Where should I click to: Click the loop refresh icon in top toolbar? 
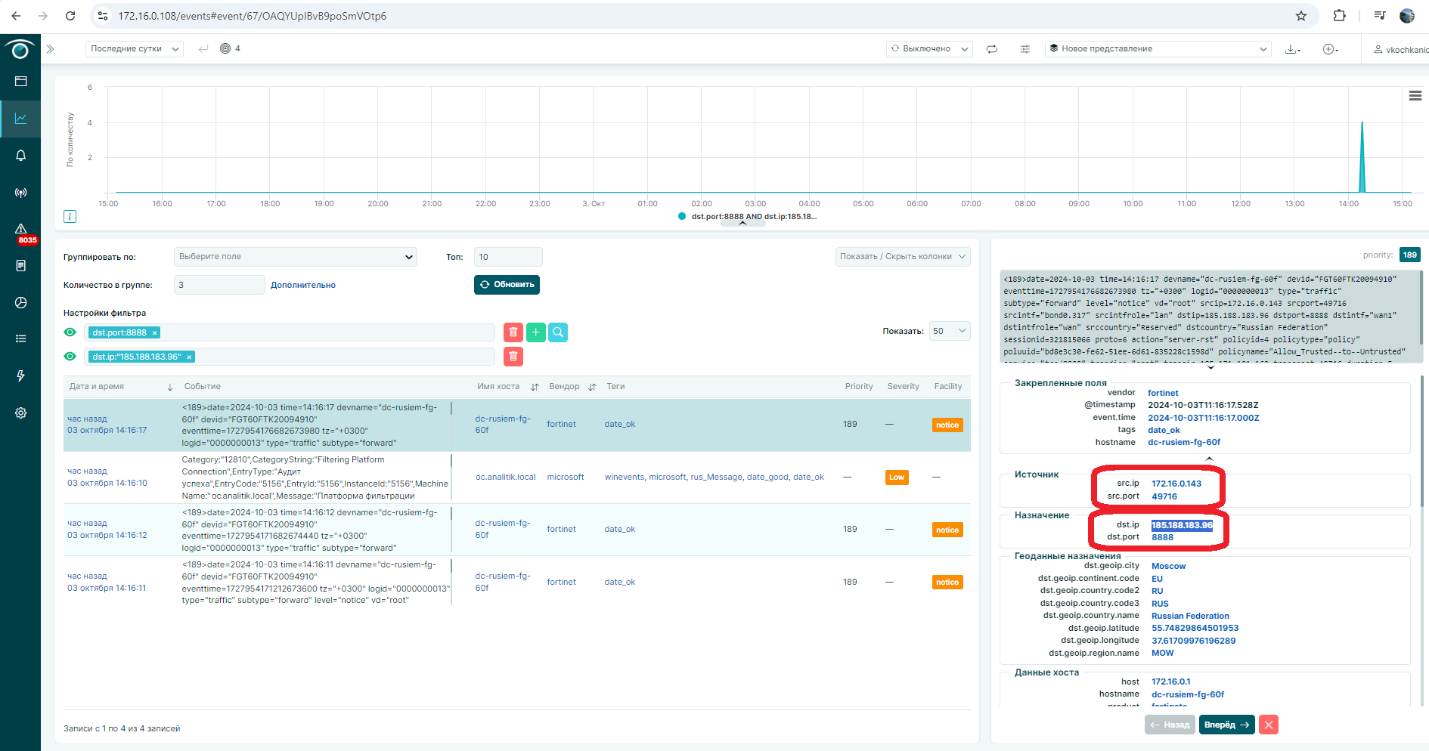point(992,49)
